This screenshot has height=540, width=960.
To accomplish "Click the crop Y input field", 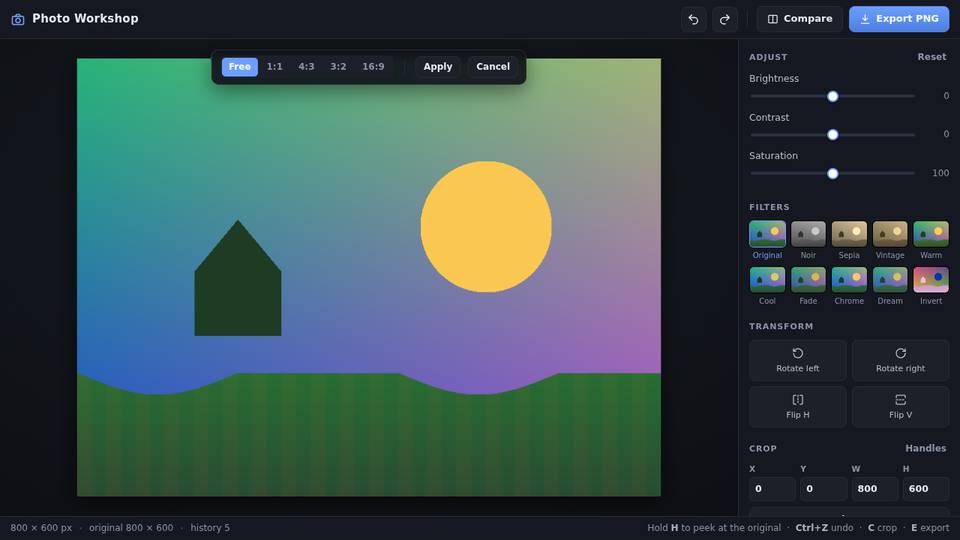I will coord(823,489).
